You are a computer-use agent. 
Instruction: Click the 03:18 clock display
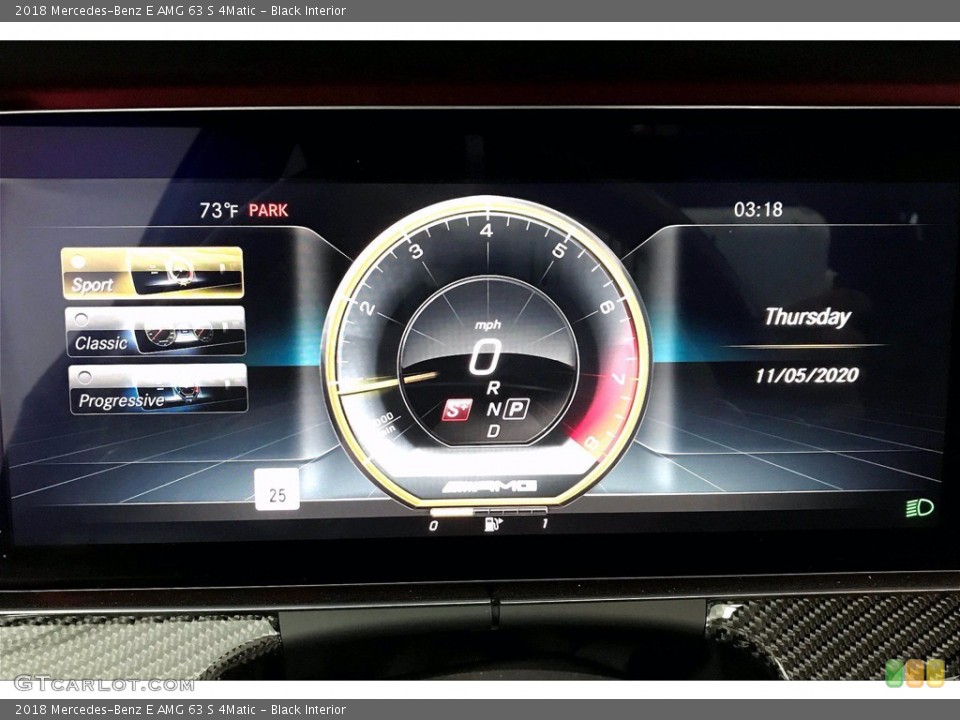pyautogui.click(x=758, y=210)
